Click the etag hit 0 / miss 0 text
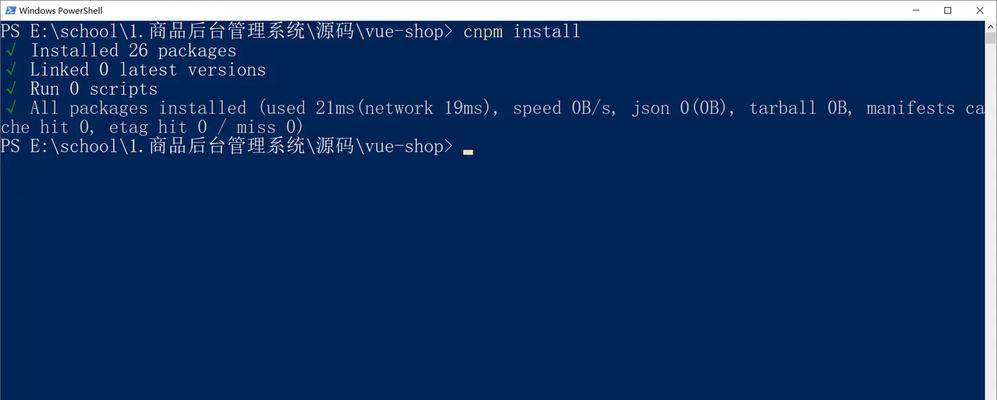 203,127
